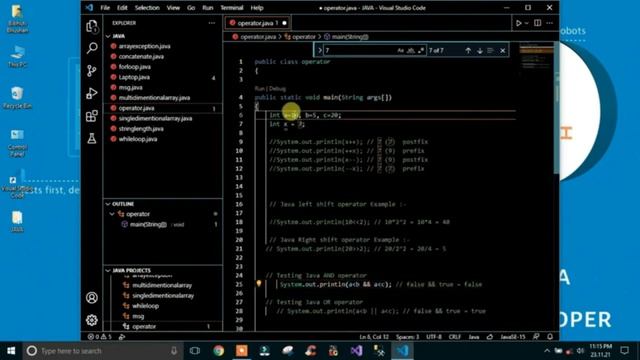Click operator breadcrumb in editor path
This screenshot has height=360, width=640.
304,37
